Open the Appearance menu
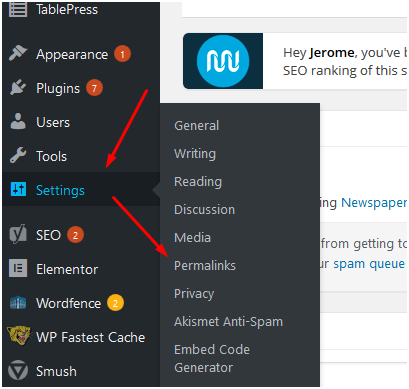This screenshot has width=409, height=389. click(x=72, y=54)
